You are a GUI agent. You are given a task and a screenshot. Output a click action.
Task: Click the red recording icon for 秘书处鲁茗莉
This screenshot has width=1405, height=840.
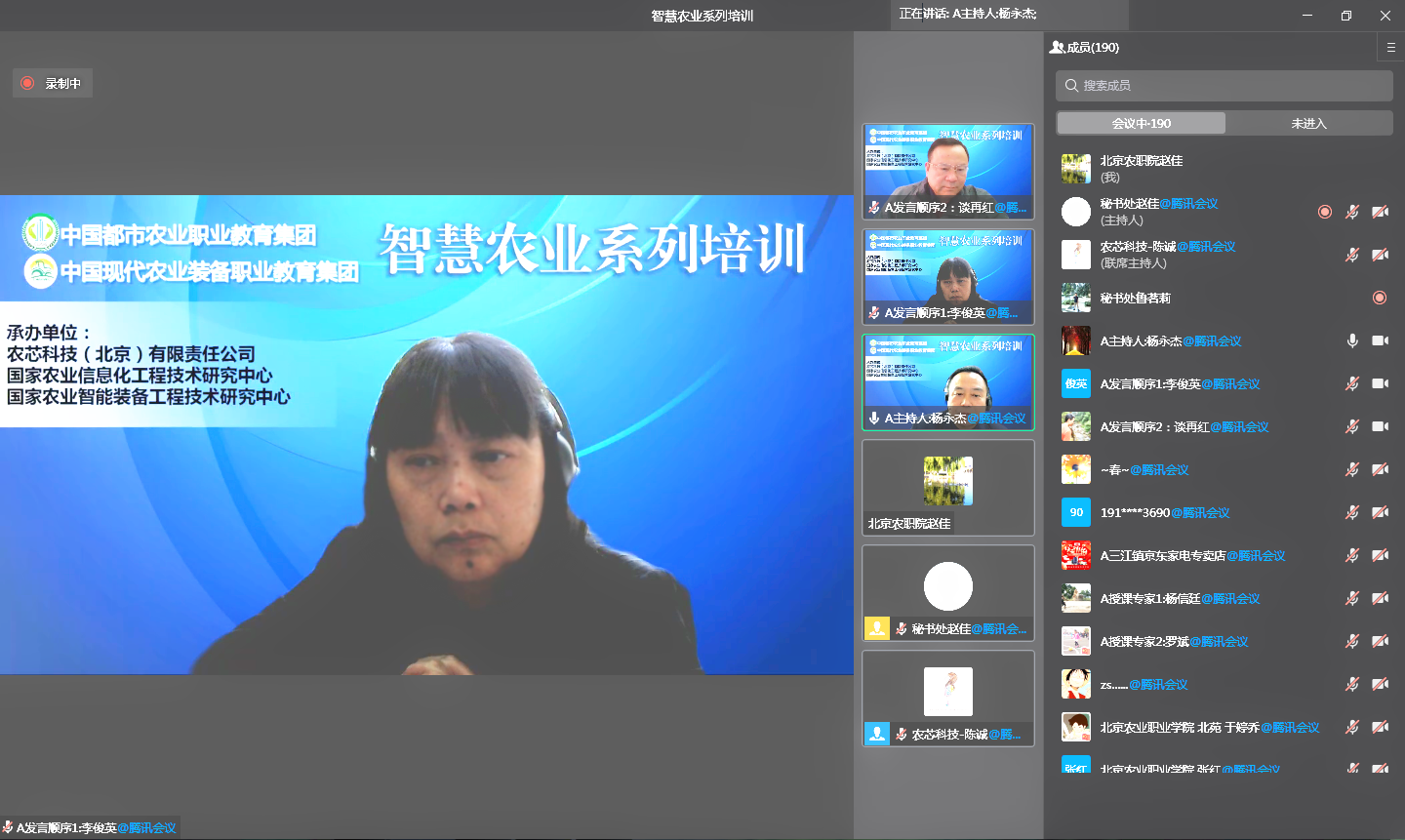point(1380,298)
